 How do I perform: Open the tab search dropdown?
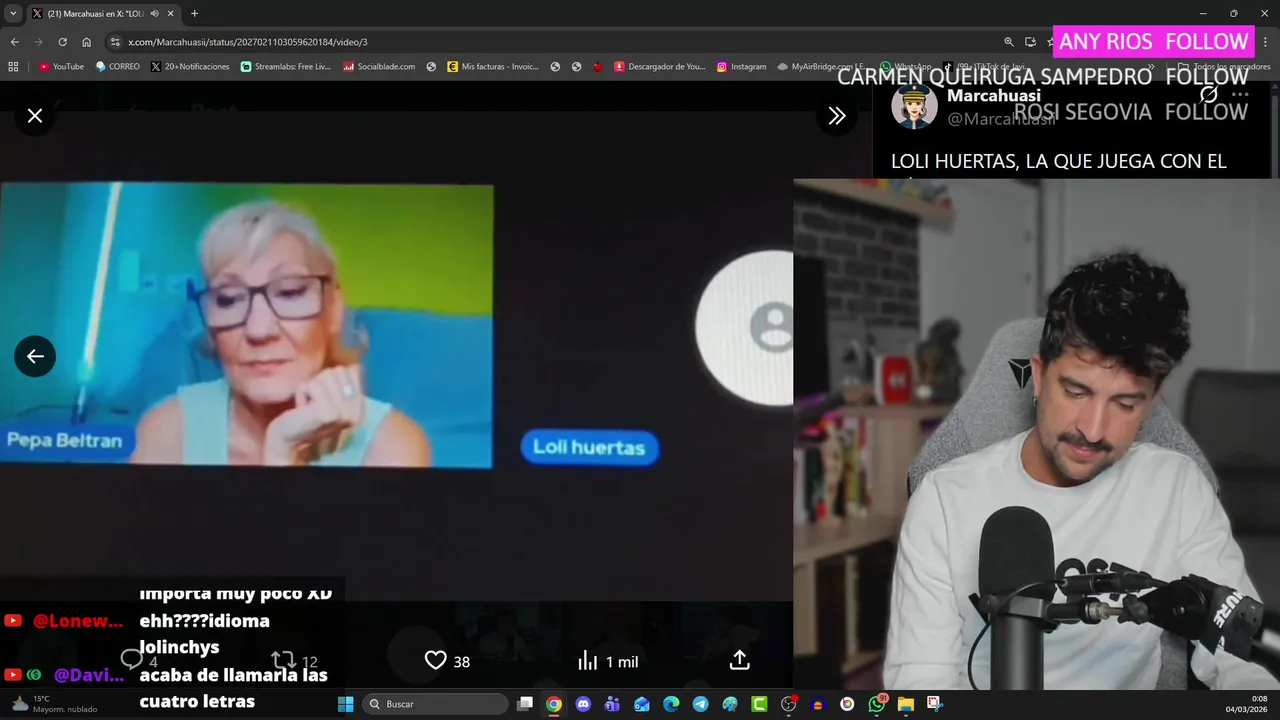(13, 13)
